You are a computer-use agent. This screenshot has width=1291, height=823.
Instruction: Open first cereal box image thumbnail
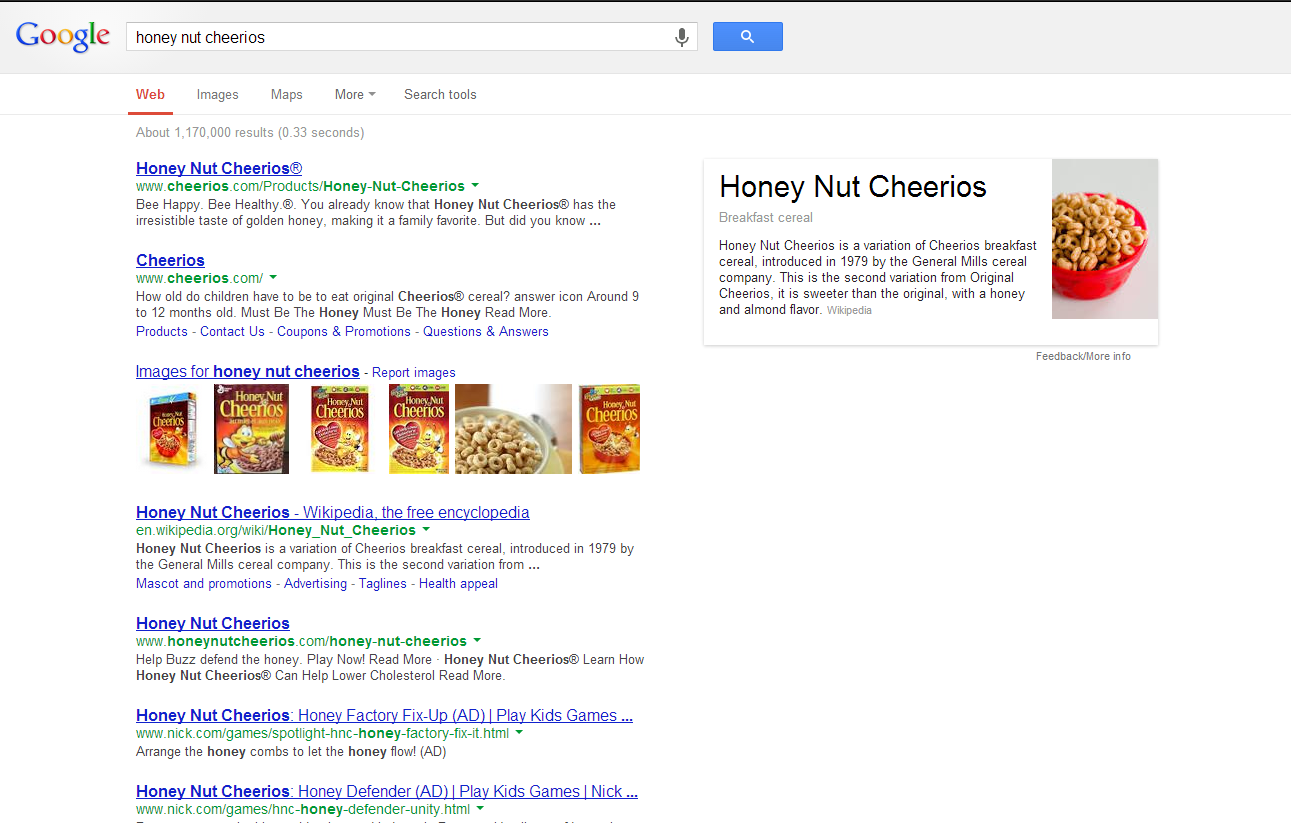pyautogui.click(x=173, y=430)
